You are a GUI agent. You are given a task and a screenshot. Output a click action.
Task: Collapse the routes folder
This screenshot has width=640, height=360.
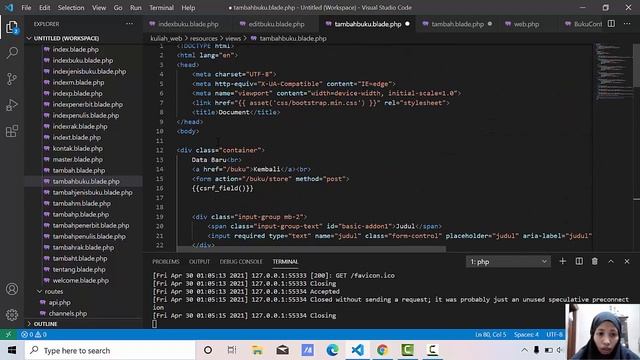point(53,291)
